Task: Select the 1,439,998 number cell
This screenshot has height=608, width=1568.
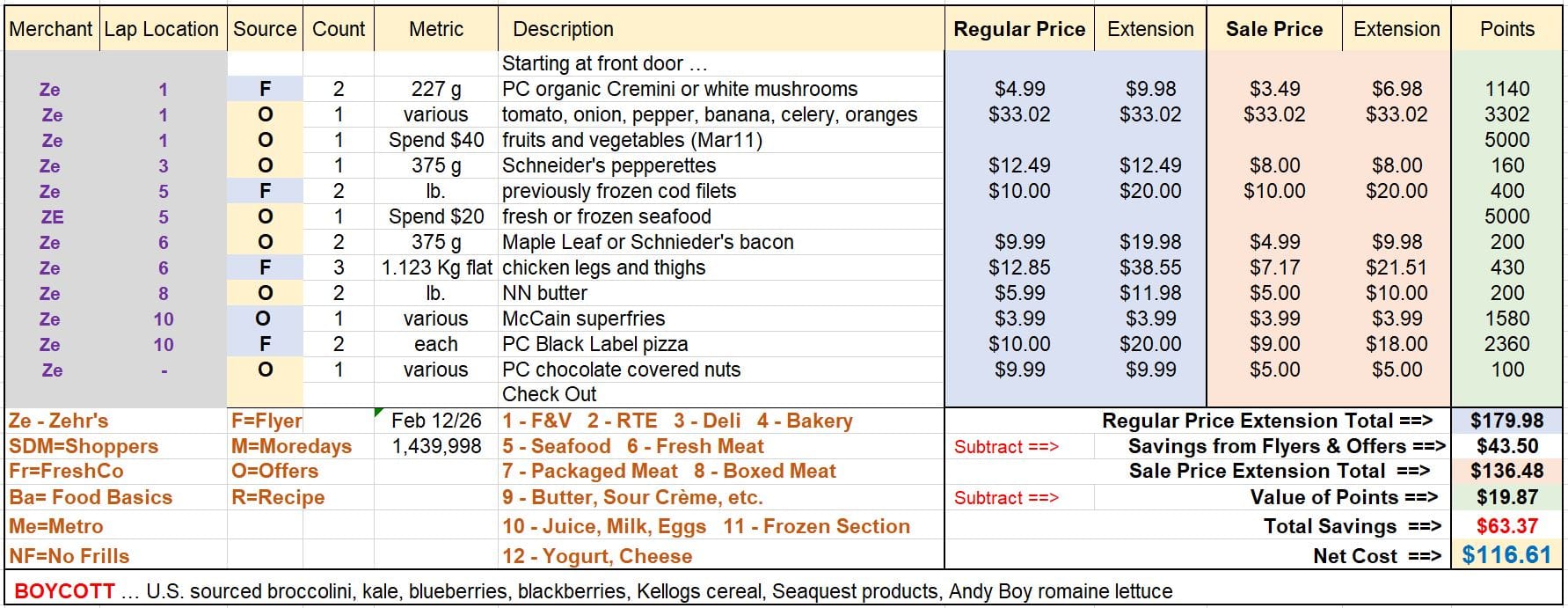Action: pyautogui.click(x=436, y=446)
